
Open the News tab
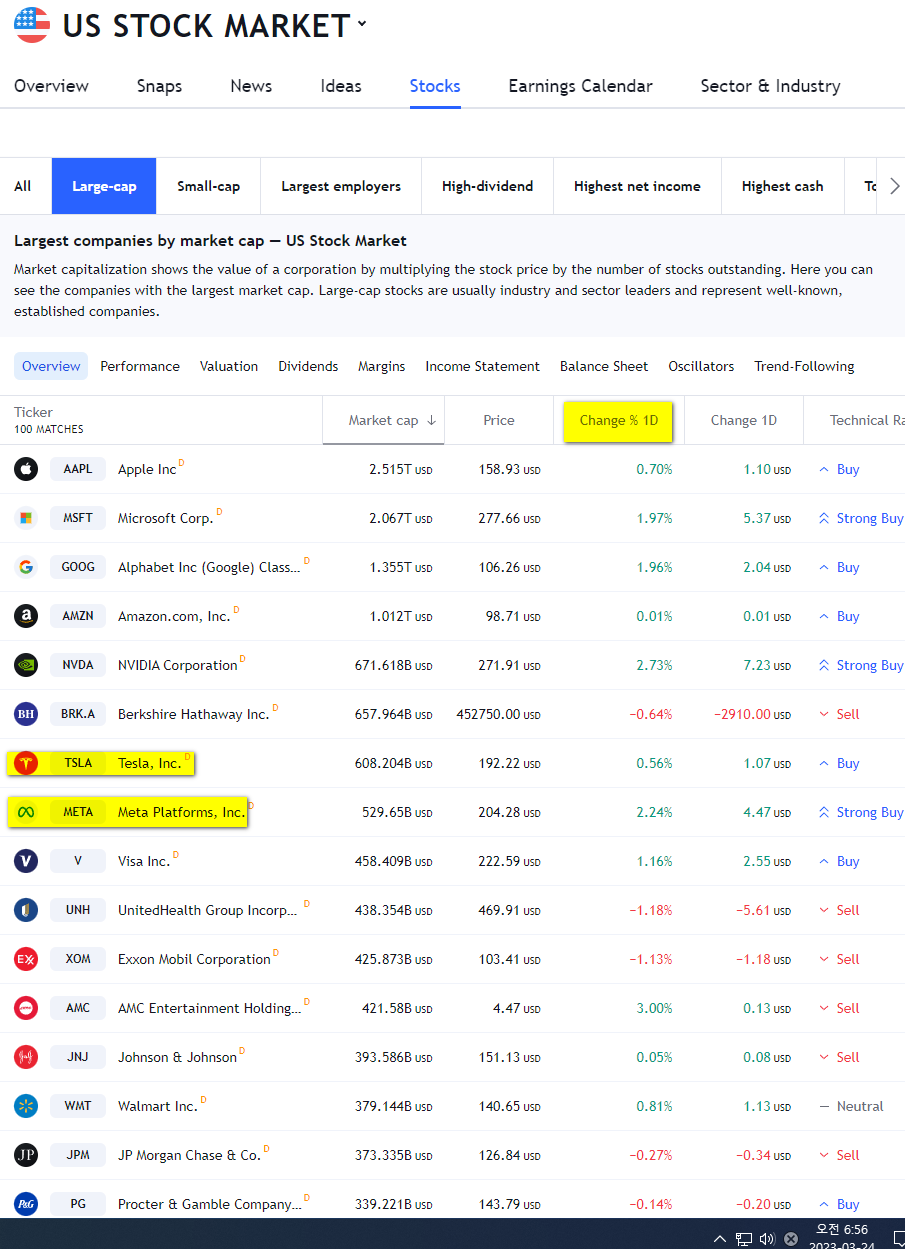[251, 86]
